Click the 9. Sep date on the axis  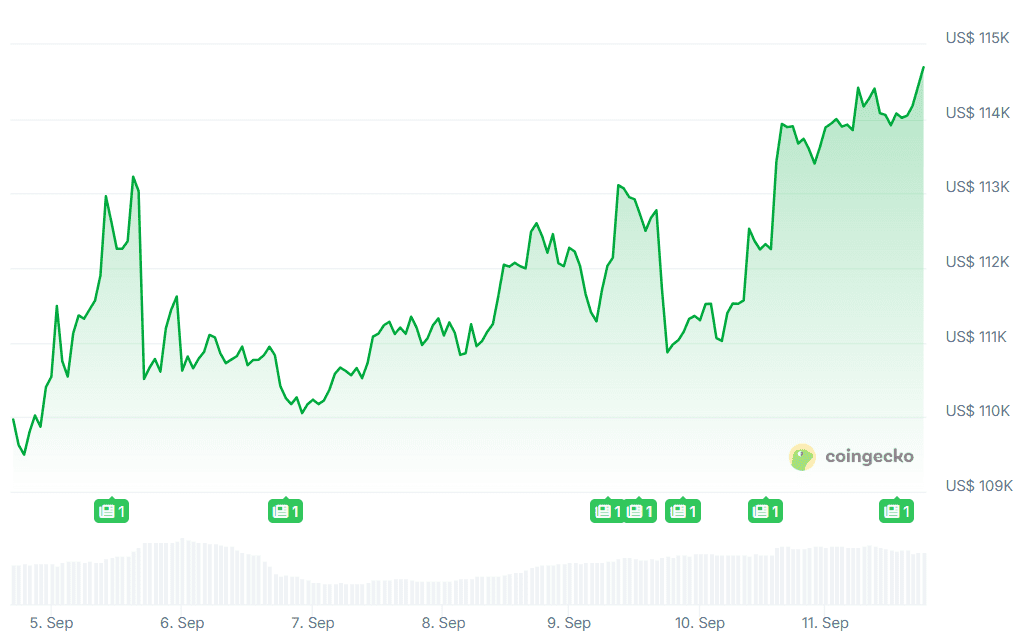tap(571, 623)
